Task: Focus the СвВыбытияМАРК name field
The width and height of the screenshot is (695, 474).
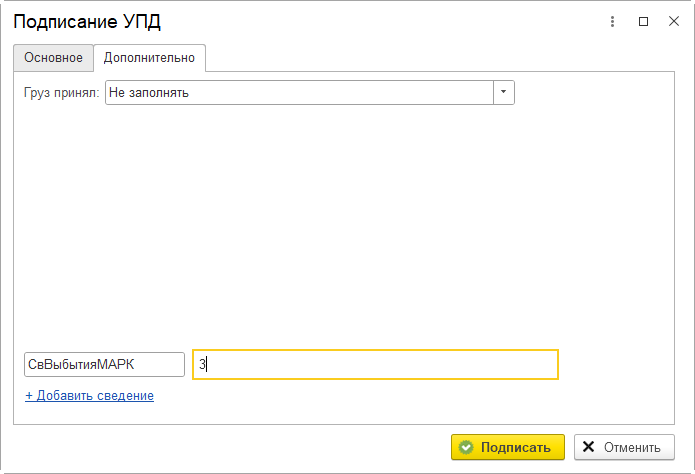Action: (x=104, y=364)
